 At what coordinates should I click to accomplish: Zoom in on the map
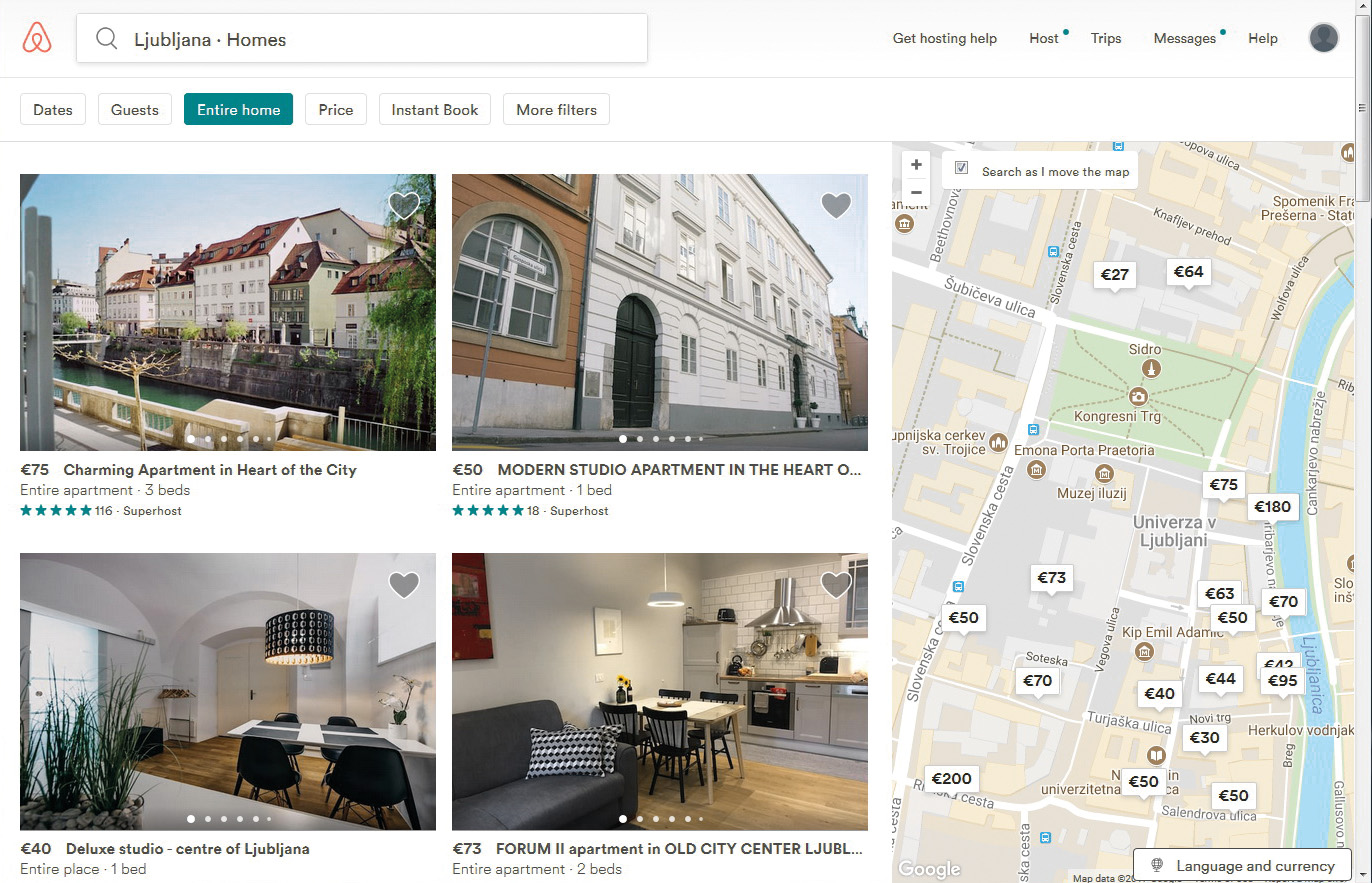tap(916, 165)
